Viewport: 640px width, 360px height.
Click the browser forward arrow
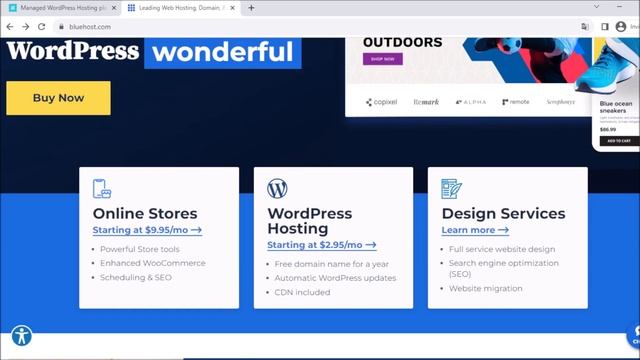point(26,27)
